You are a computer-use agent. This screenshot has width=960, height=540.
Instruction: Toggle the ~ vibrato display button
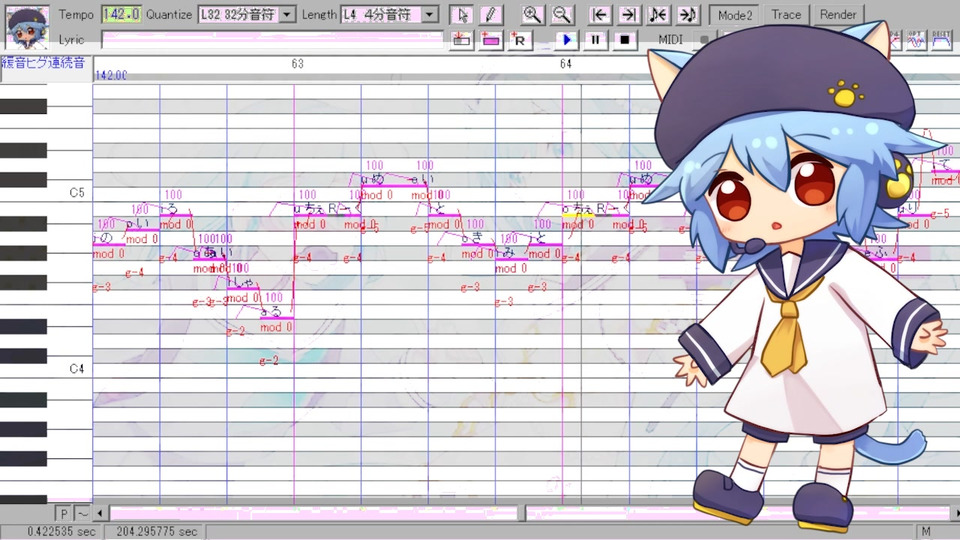tap(82, 514)
